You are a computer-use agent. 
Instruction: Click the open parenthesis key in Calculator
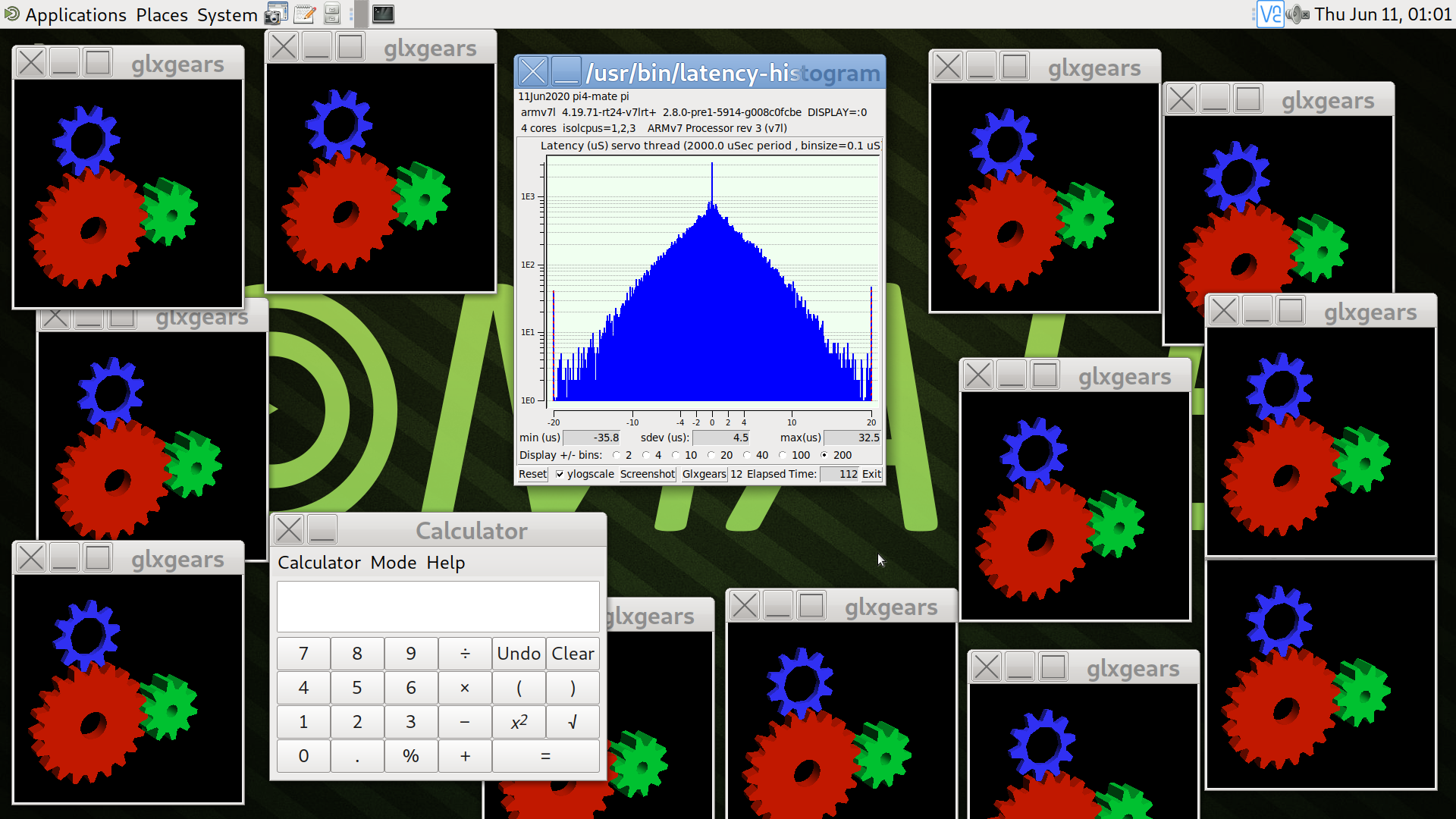click(x=519, y=688)
